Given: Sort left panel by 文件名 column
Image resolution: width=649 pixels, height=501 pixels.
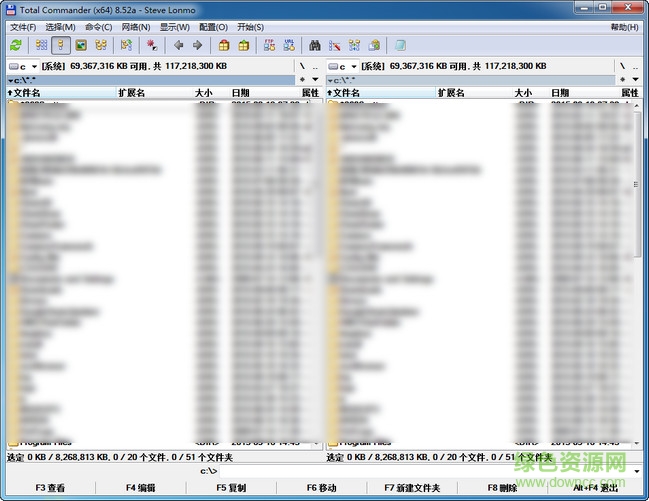Looking at the screenshot, I should (x=62, y=93).
